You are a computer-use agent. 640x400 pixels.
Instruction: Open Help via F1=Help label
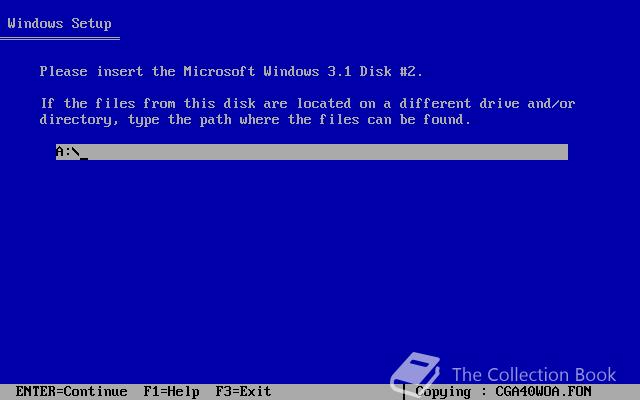tap(171, 391)
